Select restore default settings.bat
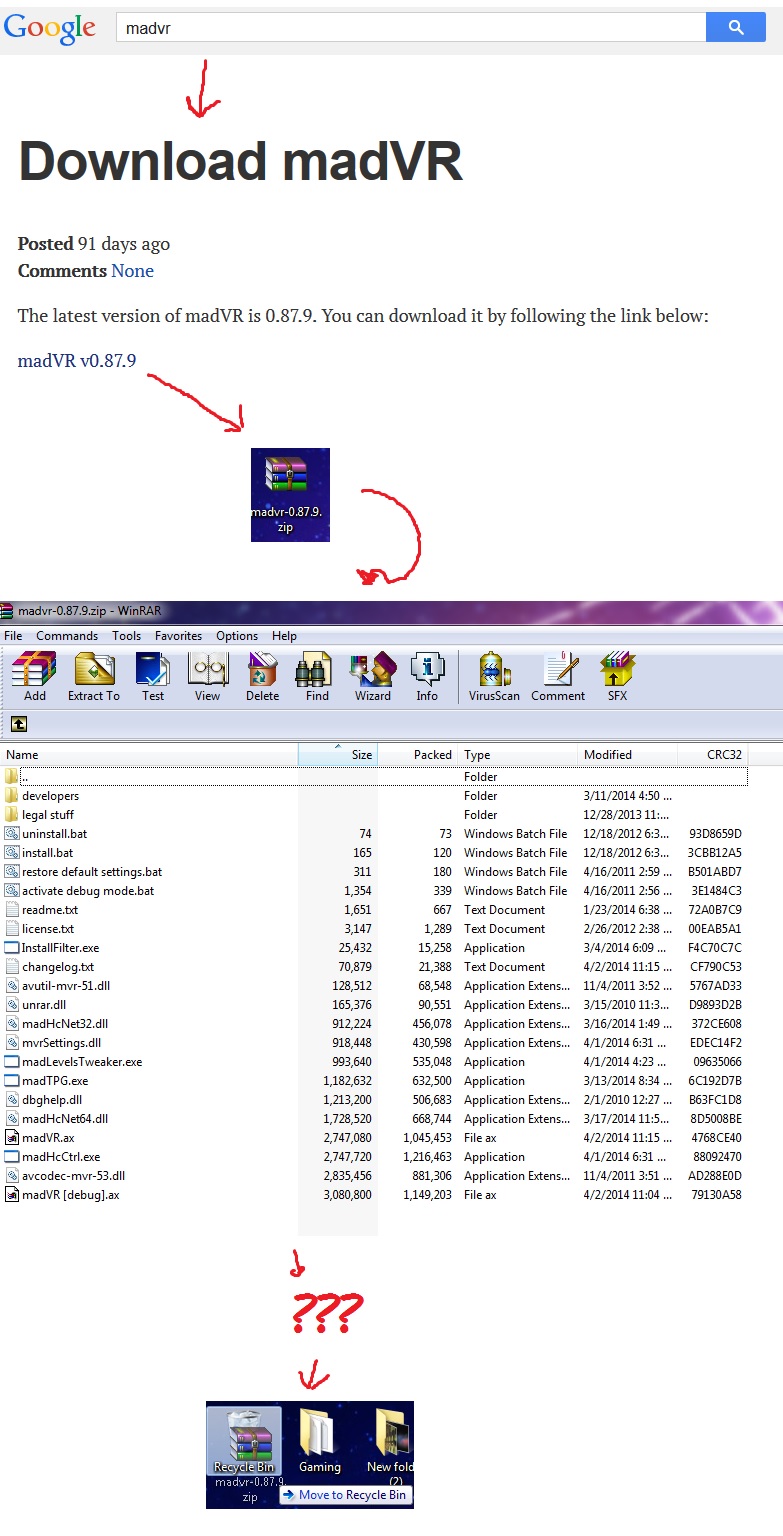Viewport: 783px width, 1536px height. [x=374, y=872]
